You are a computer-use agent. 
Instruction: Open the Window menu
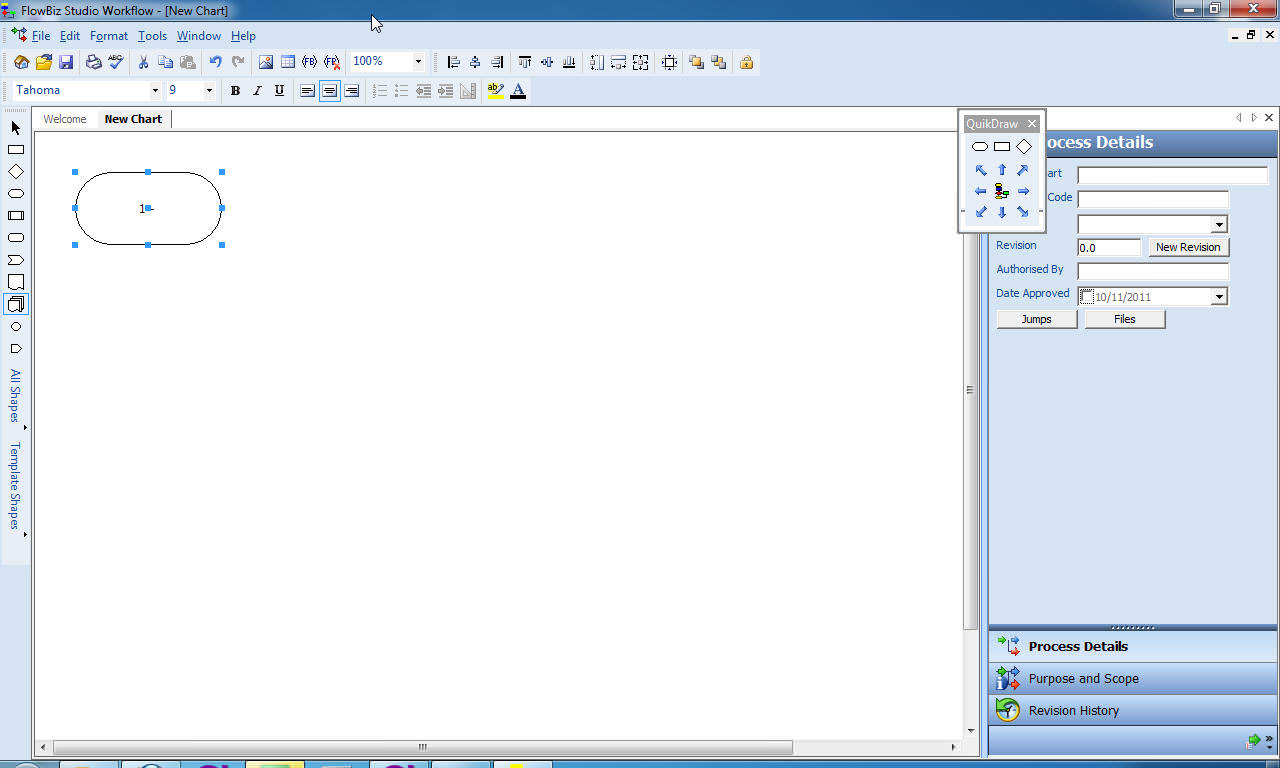[199, 36]
